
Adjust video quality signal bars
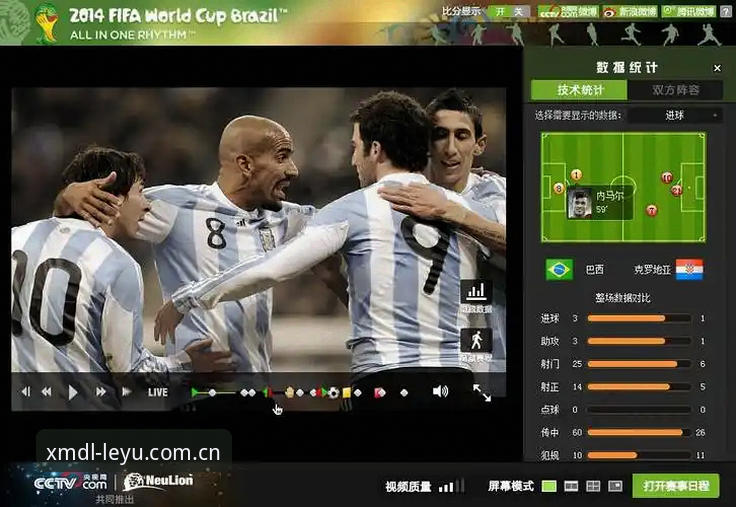451,486
